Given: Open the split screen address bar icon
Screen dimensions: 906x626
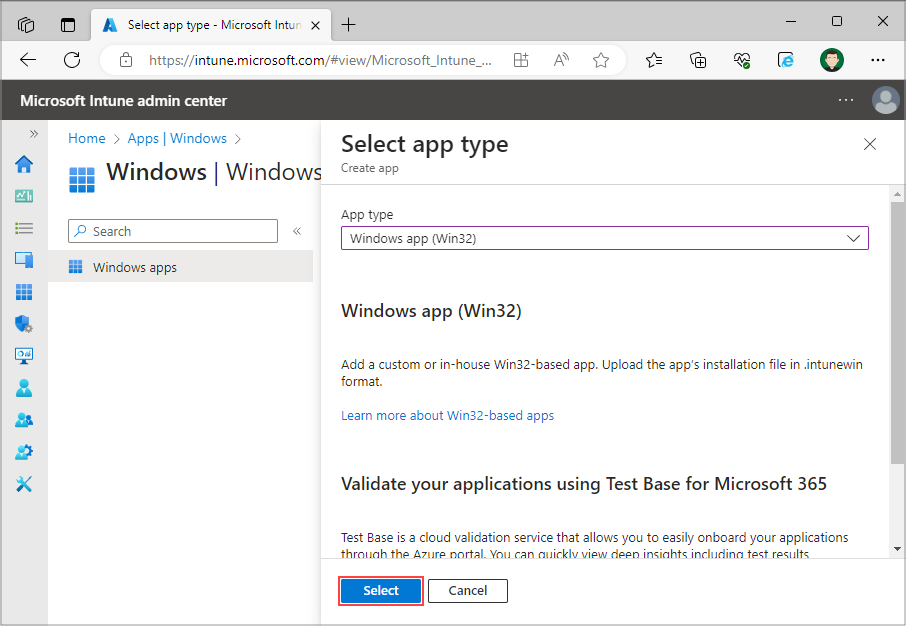Looking at the screenshot, I should click(521, 60).
